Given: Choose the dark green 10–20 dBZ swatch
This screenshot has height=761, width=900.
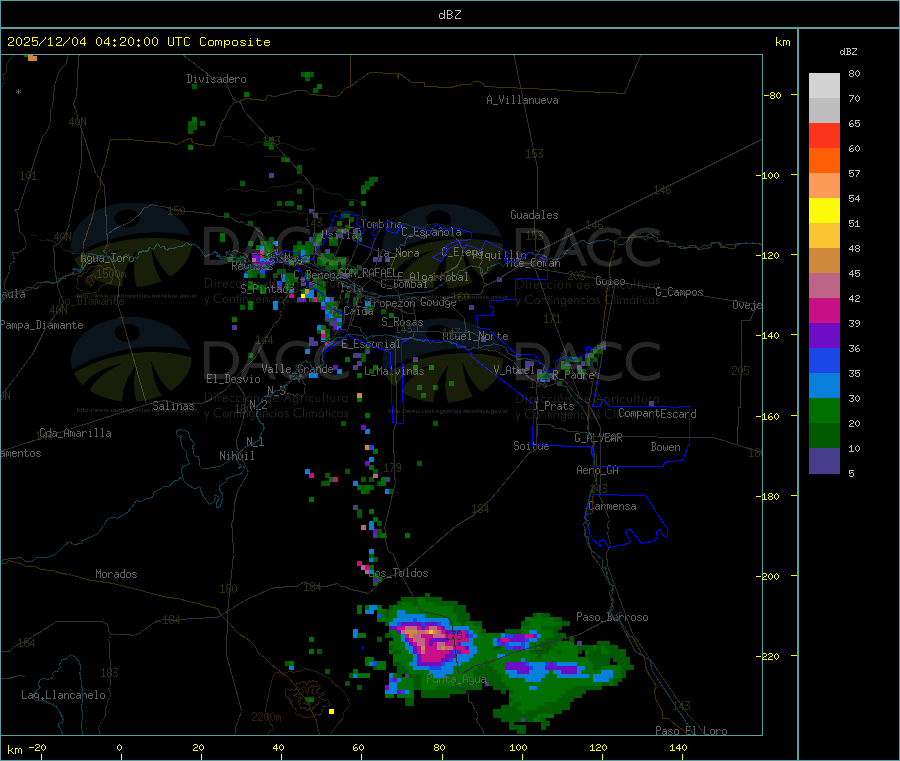Looking at the screenshot, I should (824, 436).
